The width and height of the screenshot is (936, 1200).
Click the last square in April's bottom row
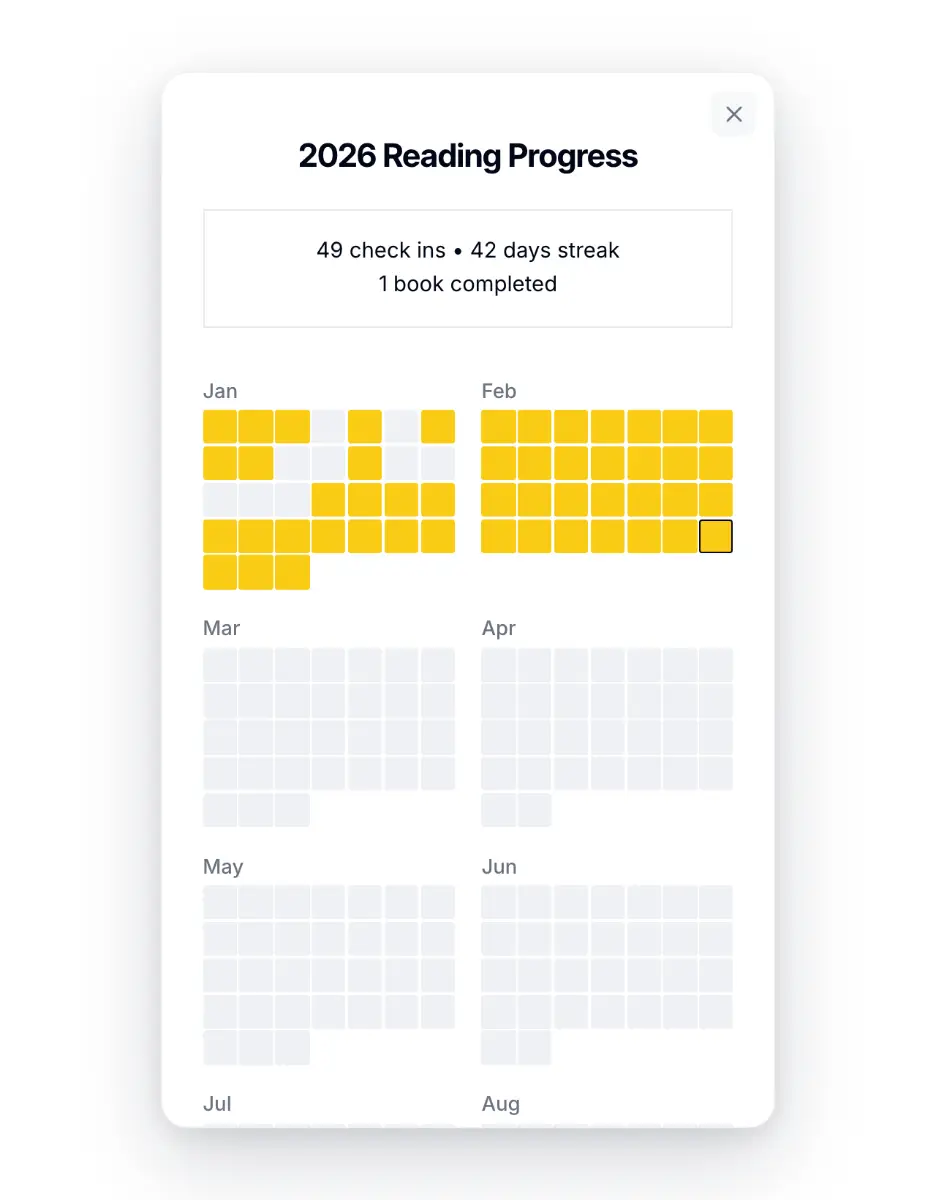coord(535,810)
